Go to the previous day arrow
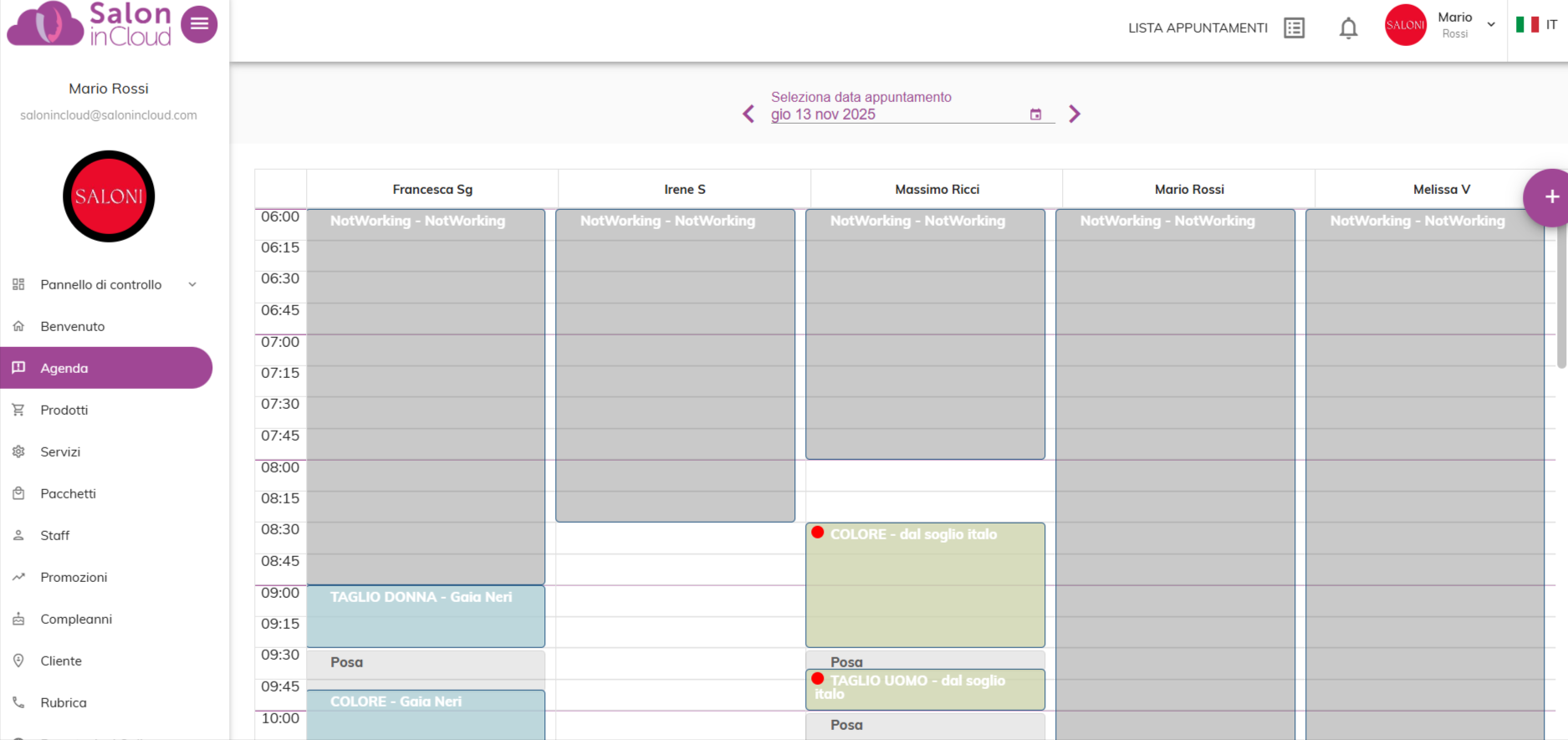Viewport: 1568px width, 740px height. (748, 114)
